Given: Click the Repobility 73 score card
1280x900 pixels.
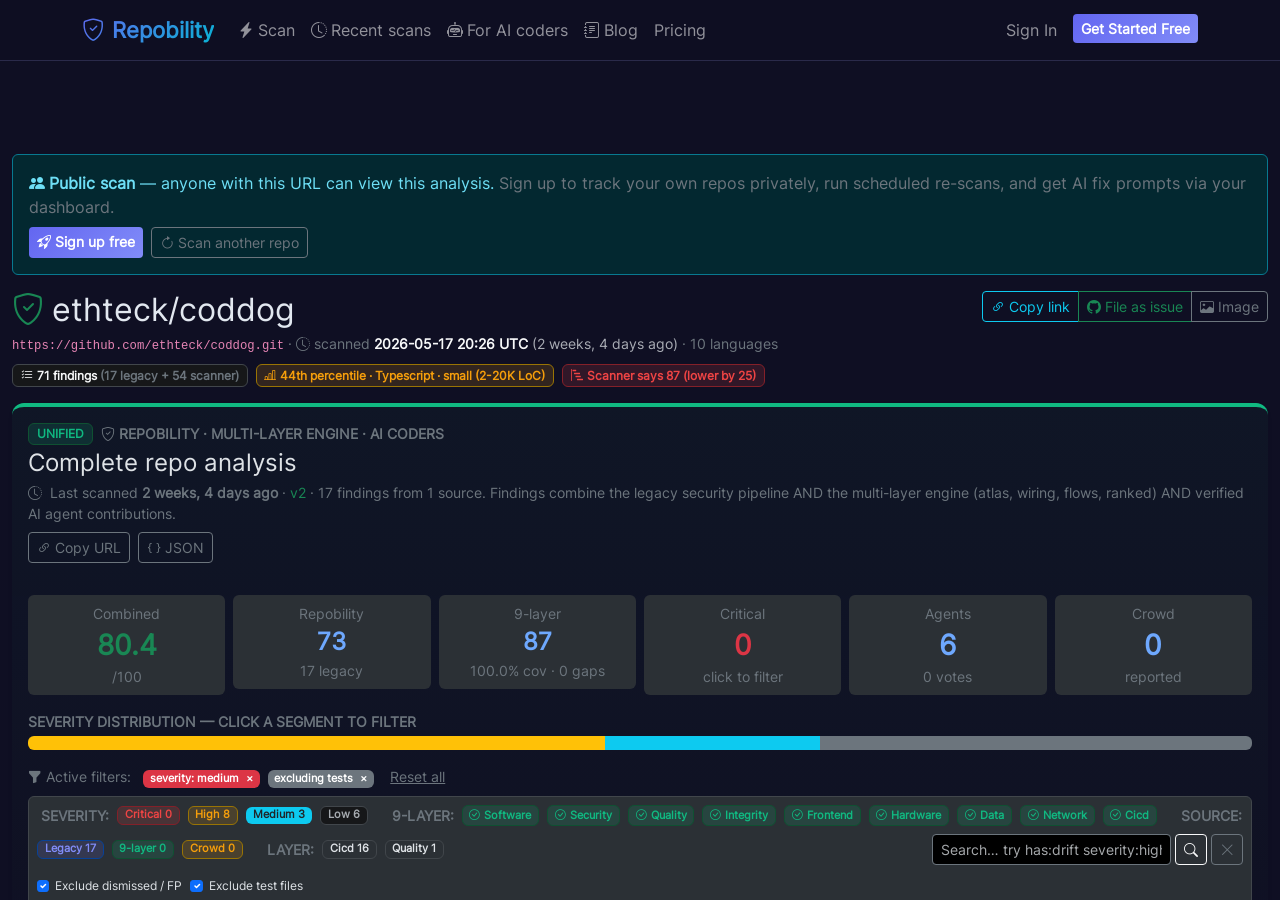Looking at the screenshot, I should click(332, 642).
